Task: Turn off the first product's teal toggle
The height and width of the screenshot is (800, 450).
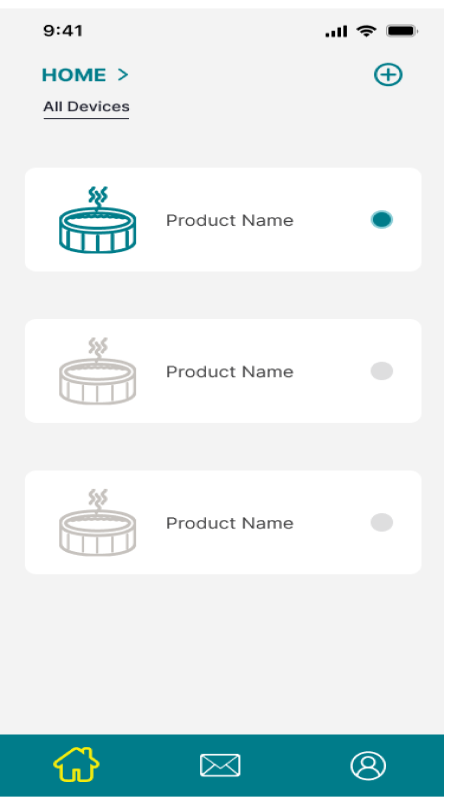Action: pos(382,219)
